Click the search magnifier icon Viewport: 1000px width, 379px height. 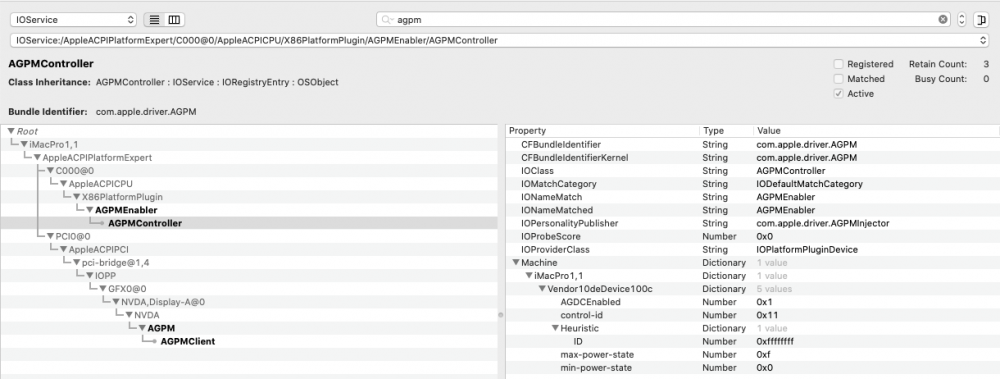point(386,20)
